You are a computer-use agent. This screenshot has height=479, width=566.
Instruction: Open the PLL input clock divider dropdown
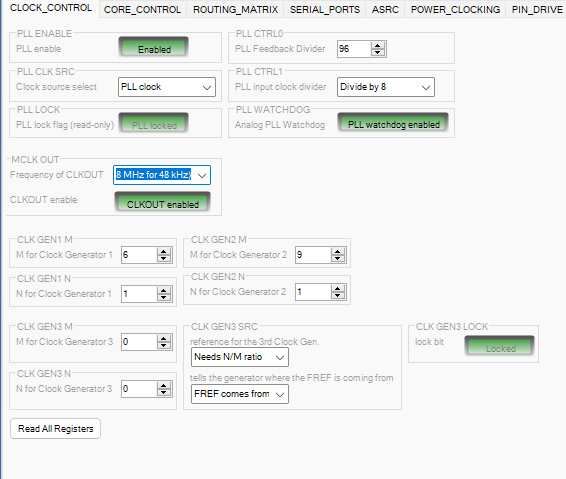tap(386, 87)
